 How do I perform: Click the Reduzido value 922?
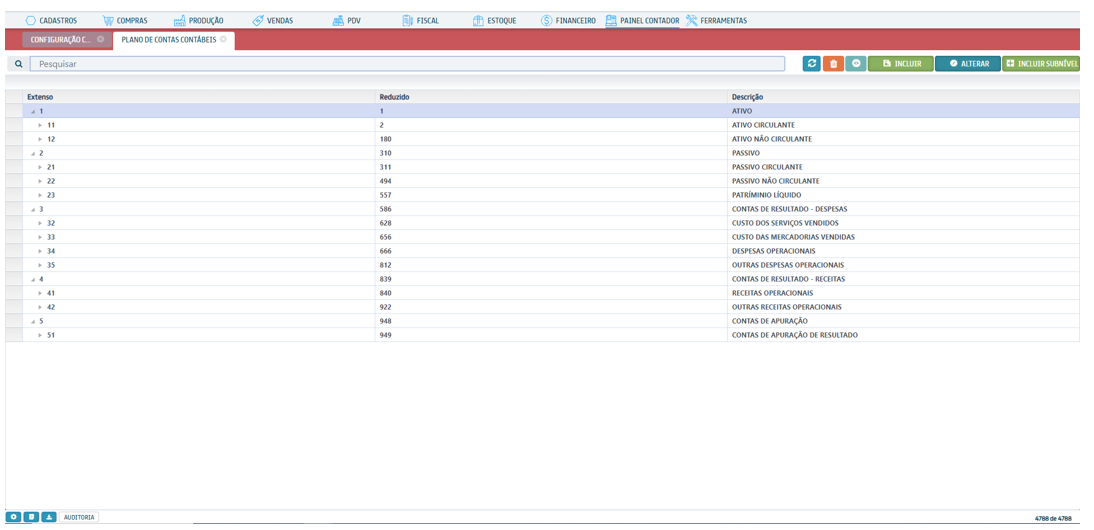[x=386, y=307]
